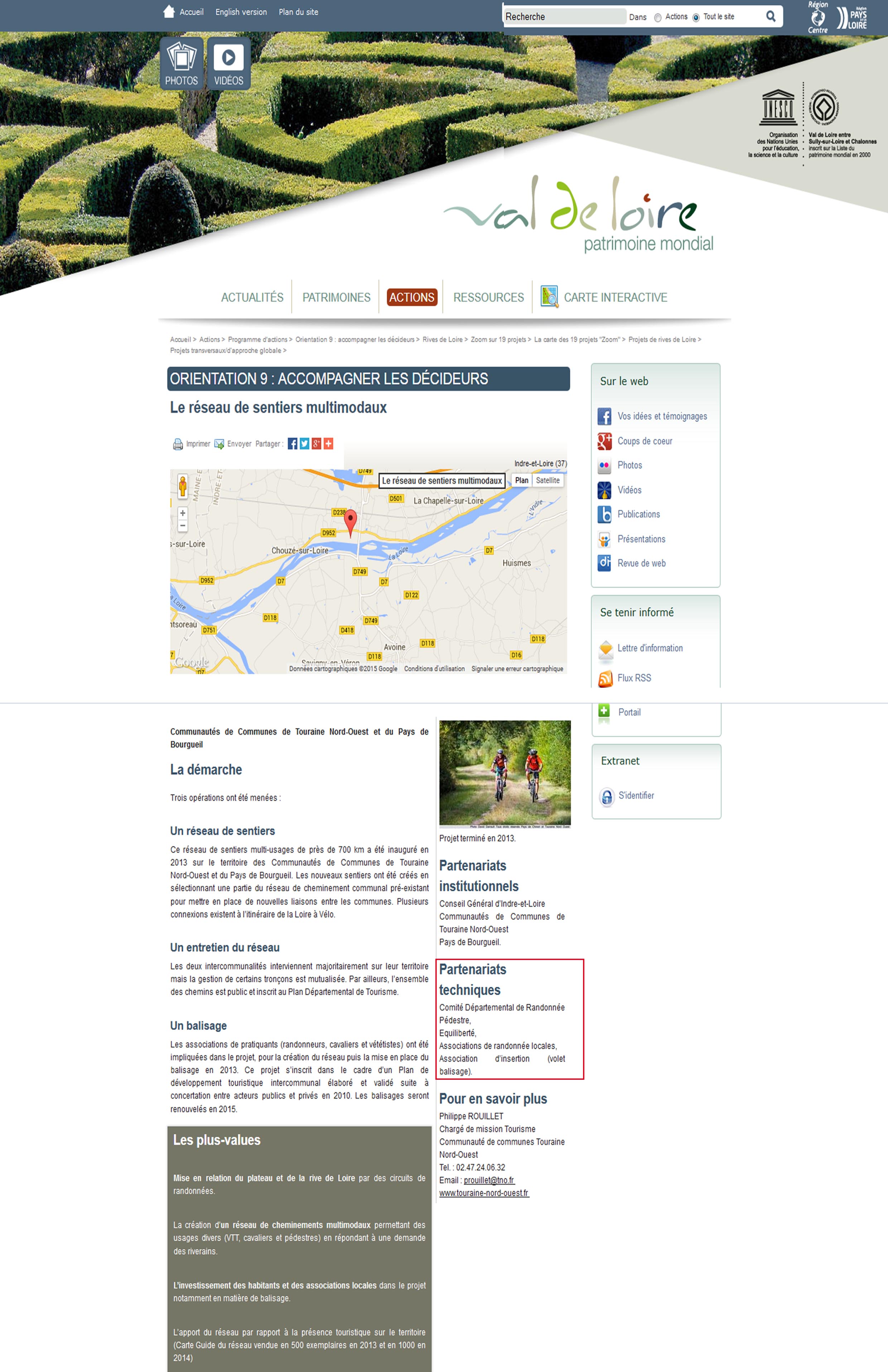Share the page on Google Plus
This screenshot has width=888, height=1372.
click(317, 443)
